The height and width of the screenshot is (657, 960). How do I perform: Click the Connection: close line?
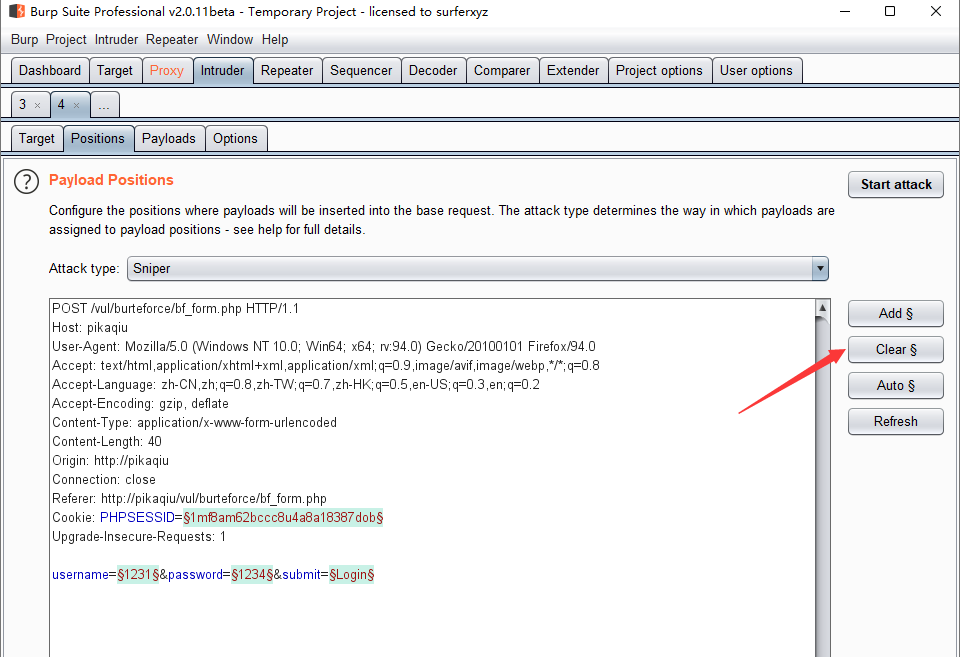(104, 479)
